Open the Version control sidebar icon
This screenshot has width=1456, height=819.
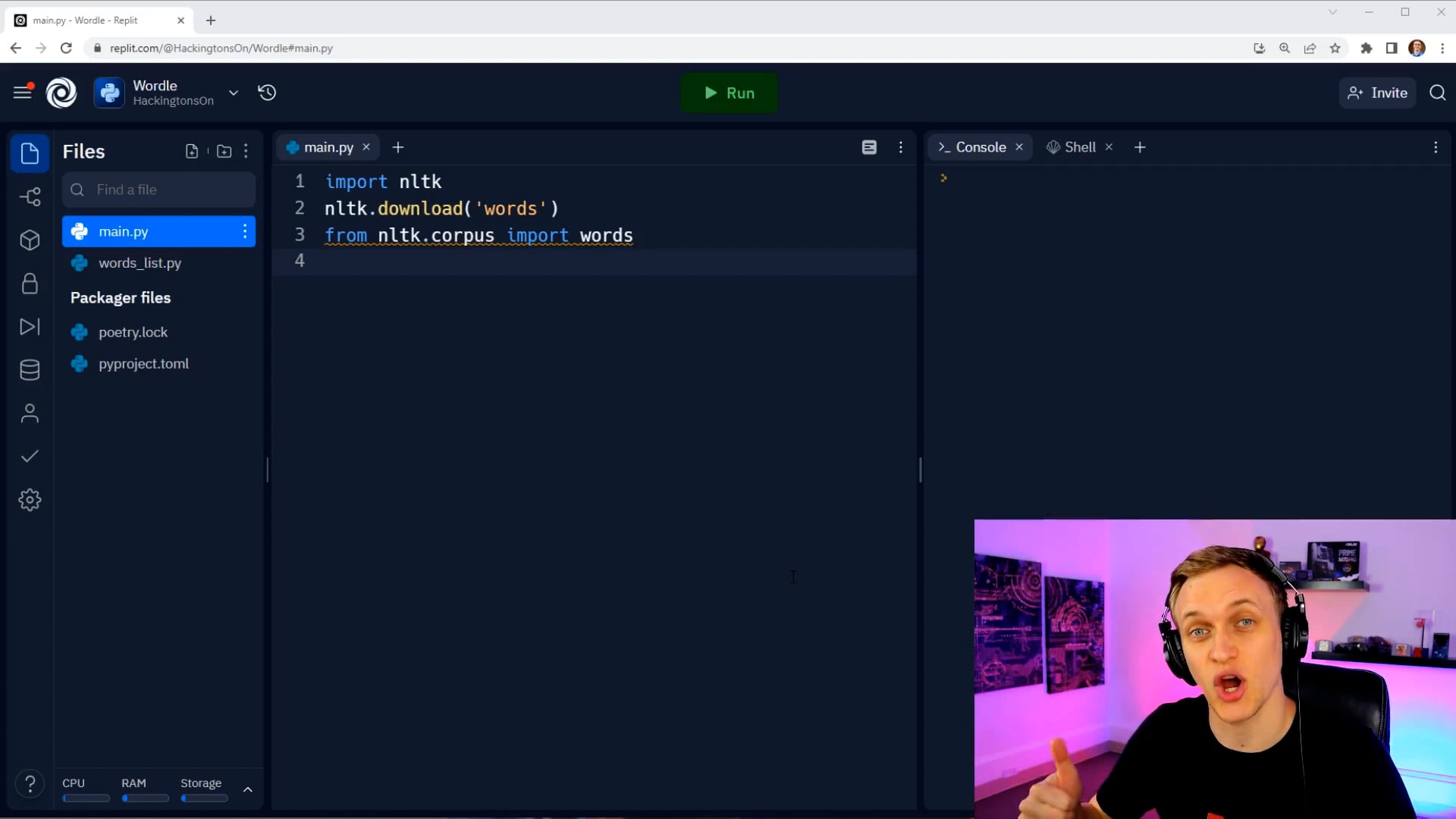pos(30,197)
